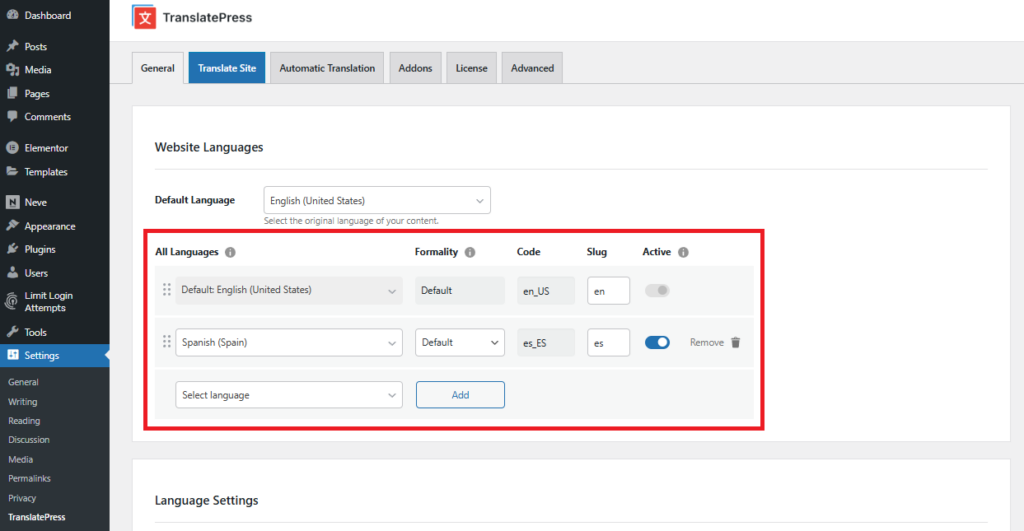Open the Default Language dropdown
Viewport: 1024px width, 531px height.
coord(377,201)
